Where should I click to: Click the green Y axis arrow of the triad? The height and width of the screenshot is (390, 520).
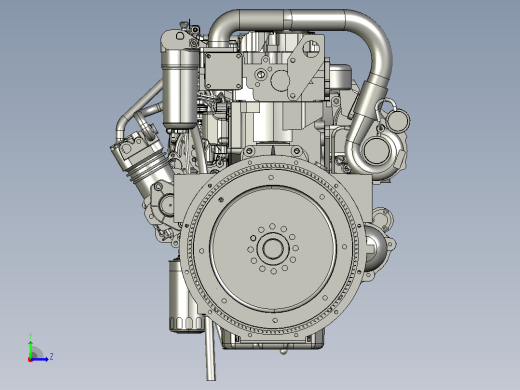(x=30, y=349)
